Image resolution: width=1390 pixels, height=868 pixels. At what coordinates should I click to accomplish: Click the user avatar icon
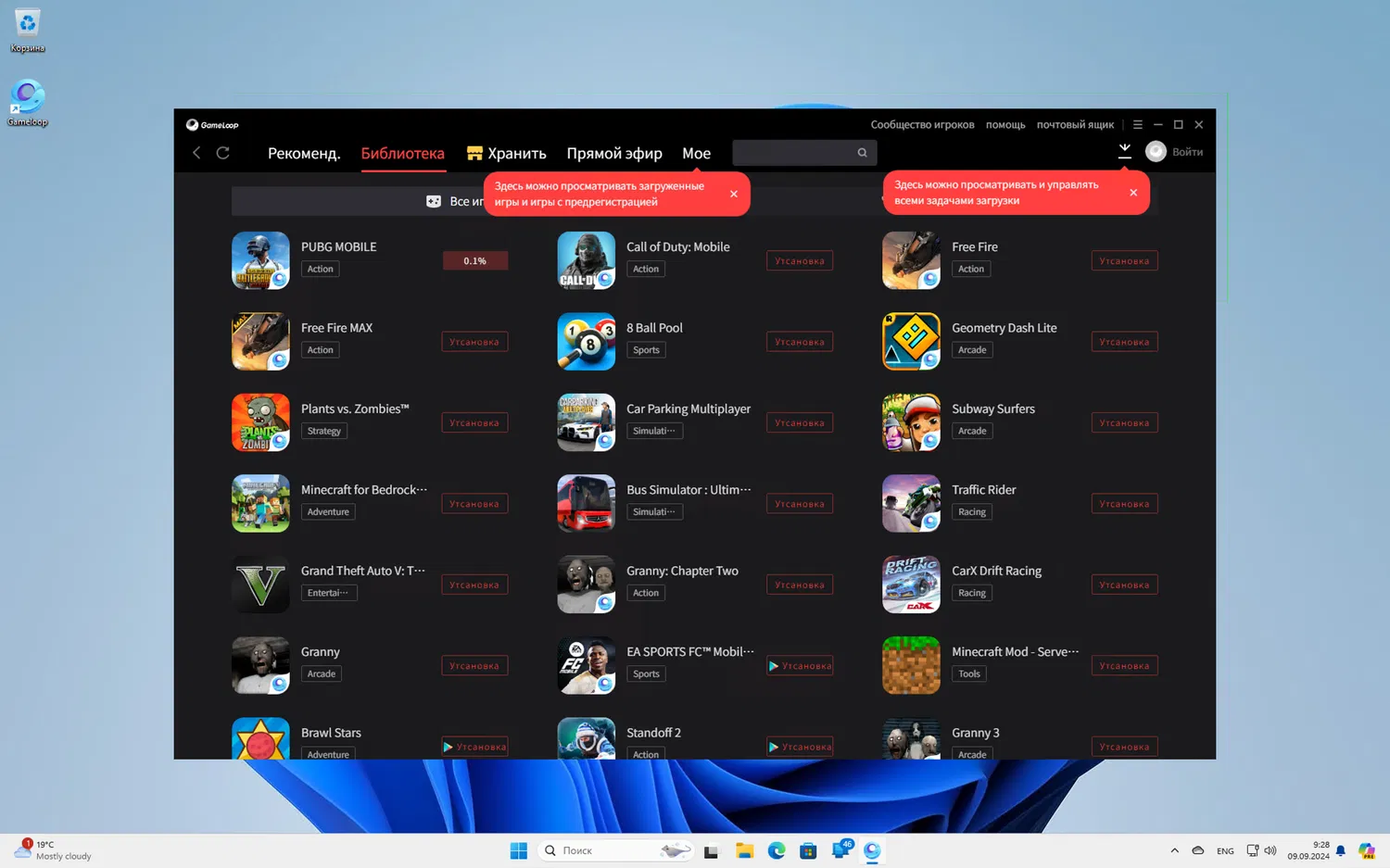1156,152
